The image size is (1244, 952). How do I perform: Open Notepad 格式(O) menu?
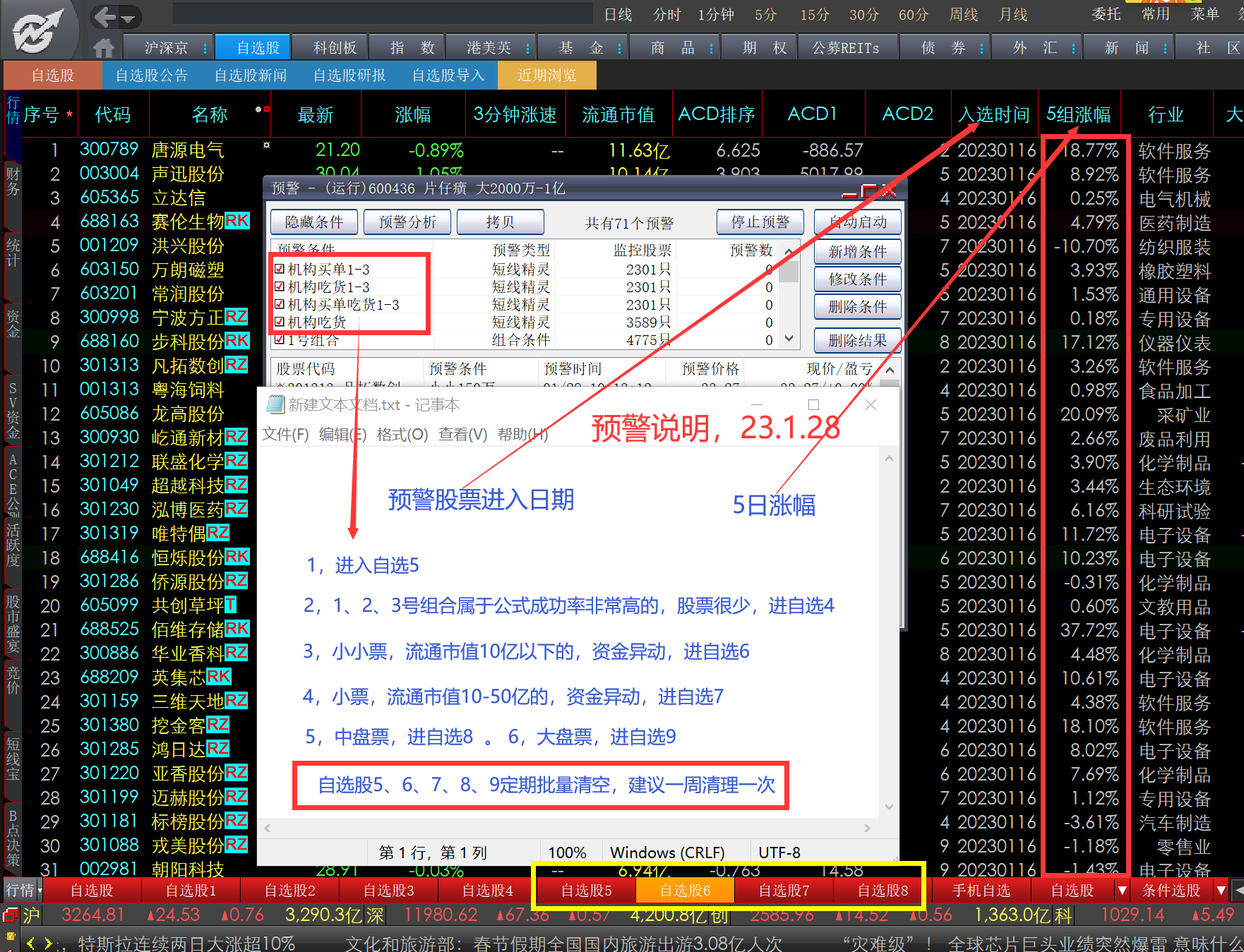coord(402,434)
